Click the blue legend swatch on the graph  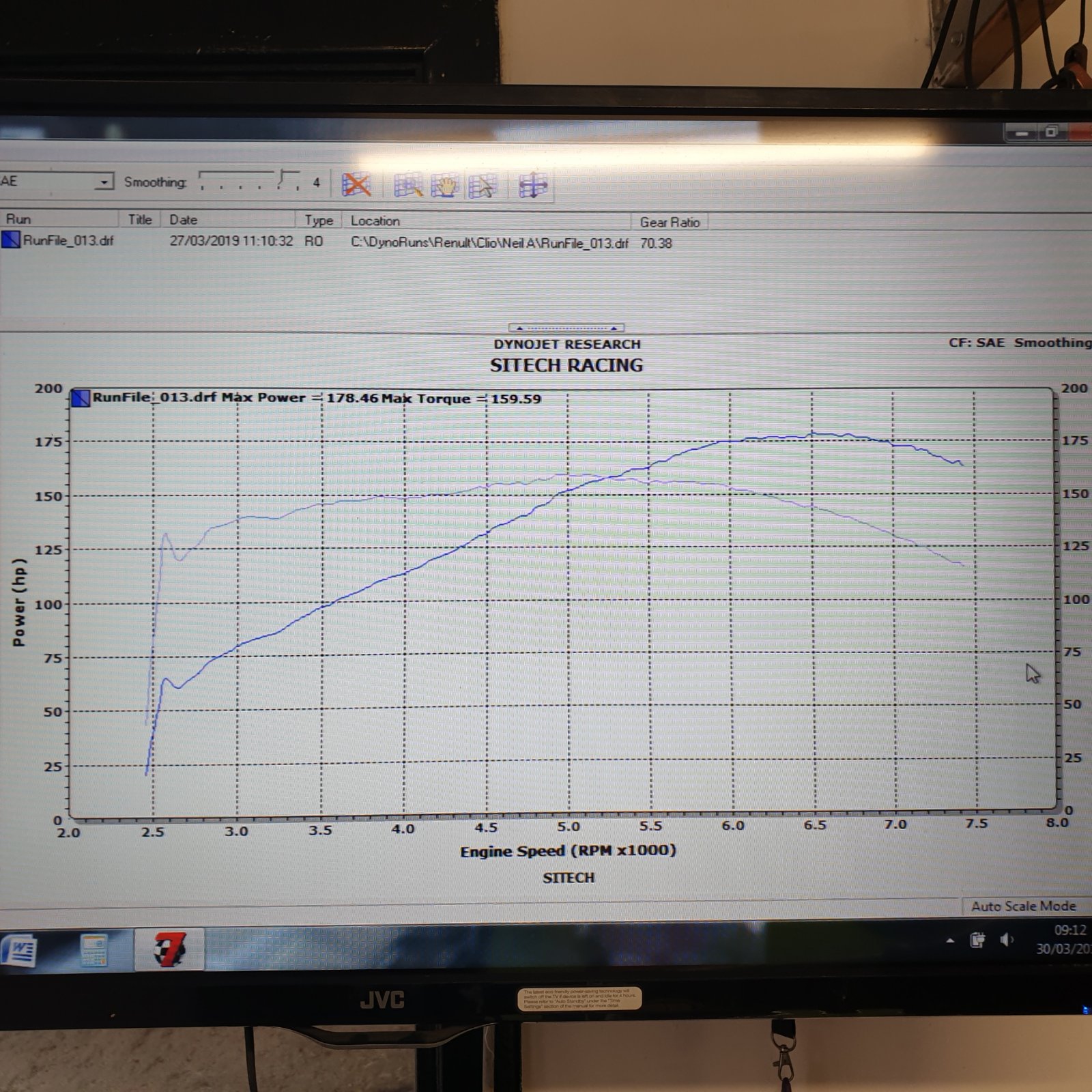[x=81, y=398]
